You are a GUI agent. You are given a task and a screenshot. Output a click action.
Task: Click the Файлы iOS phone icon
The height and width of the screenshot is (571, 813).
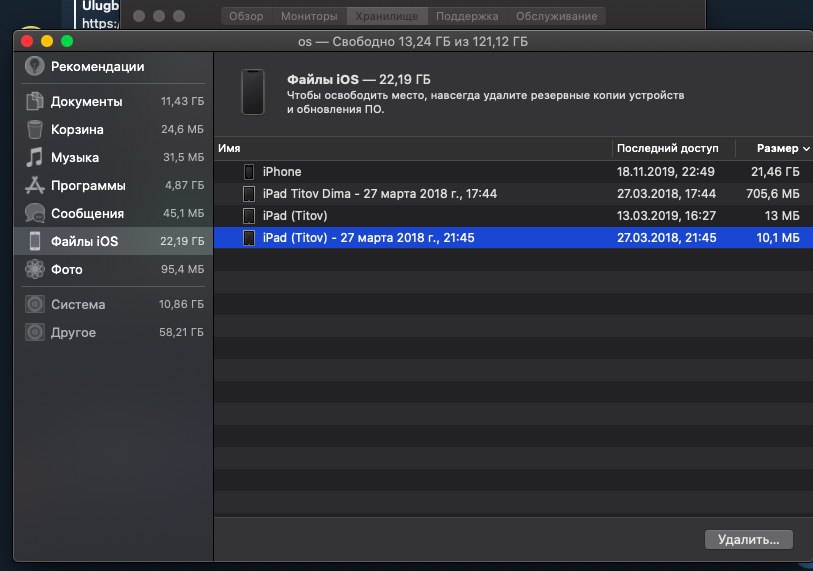coord(35,241)
